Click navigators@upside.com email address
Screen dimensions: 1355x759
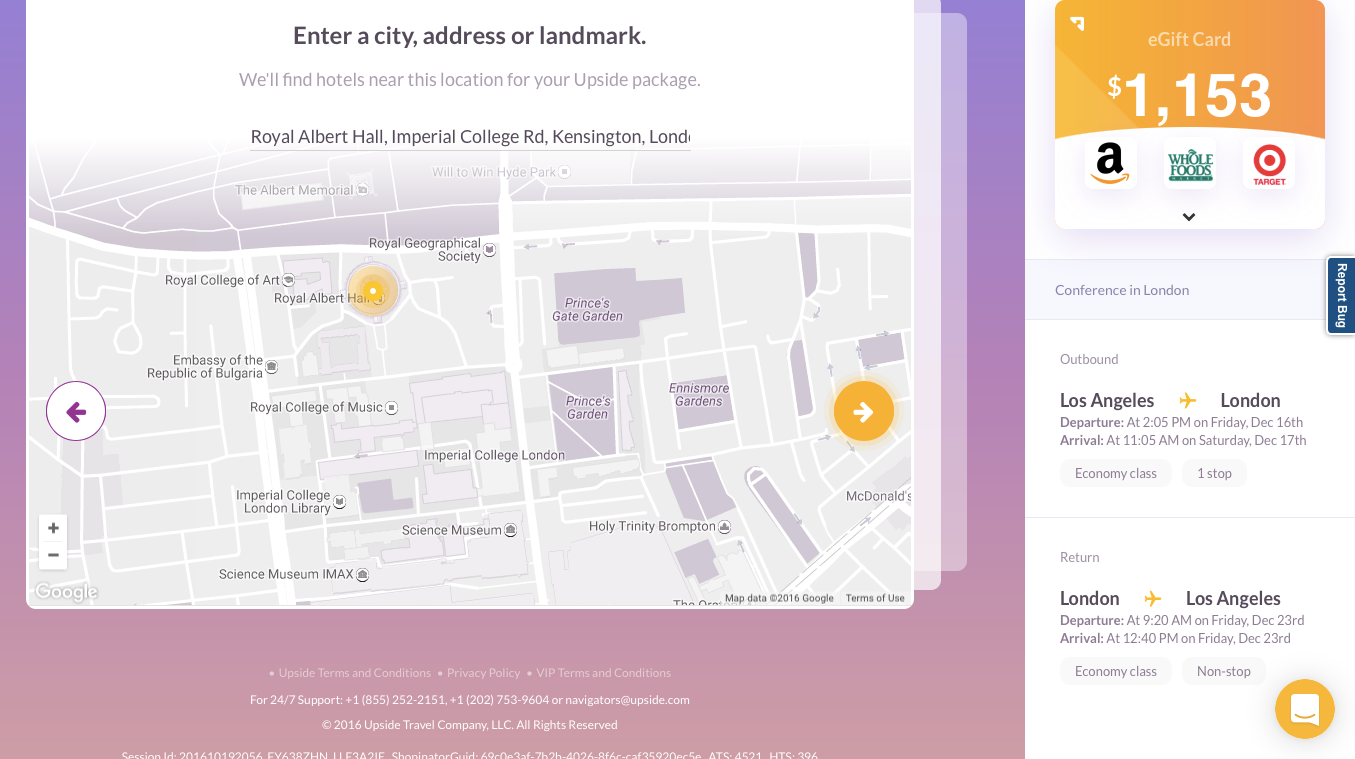tap(628, 700)
